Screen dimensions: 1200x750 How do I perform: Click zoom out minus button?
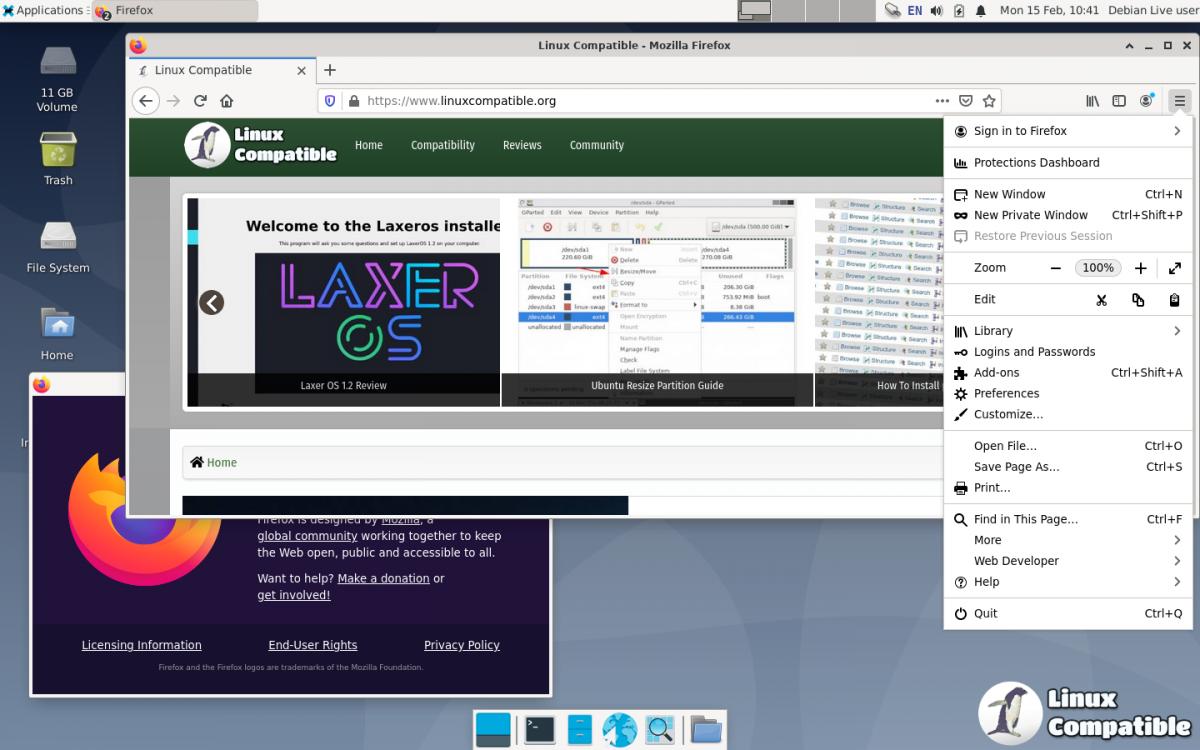tap(1055, 268)
